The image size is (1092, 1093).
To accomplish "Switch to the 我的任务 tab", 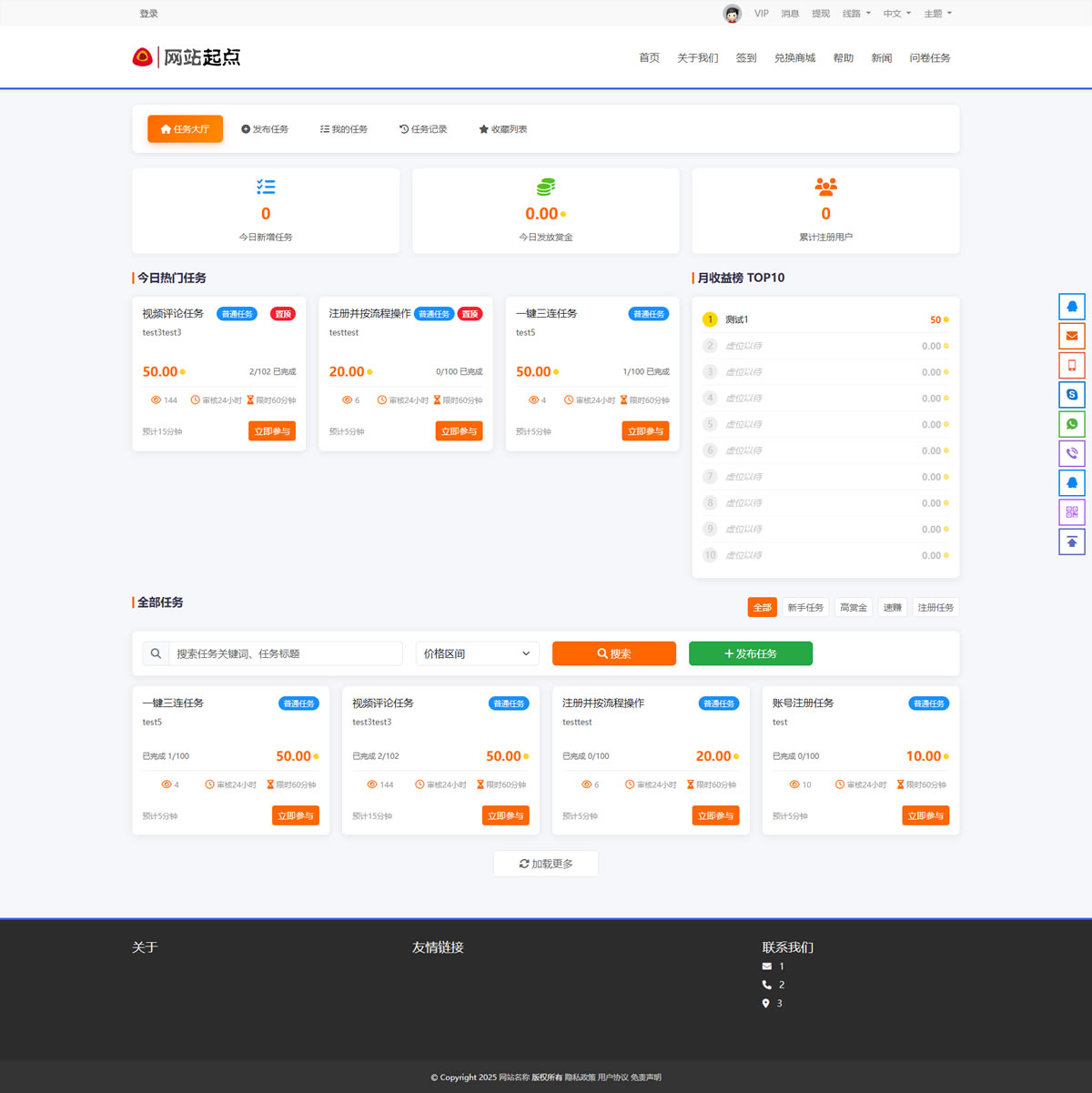I will point(344,129).
